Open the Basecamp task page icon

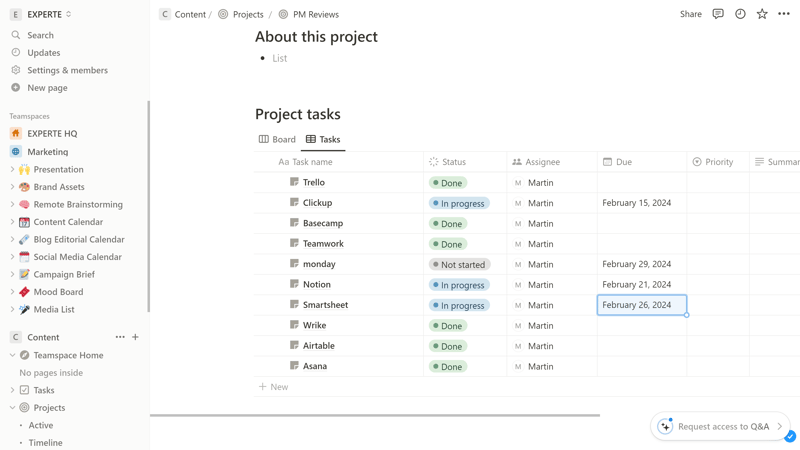[294, 222]
